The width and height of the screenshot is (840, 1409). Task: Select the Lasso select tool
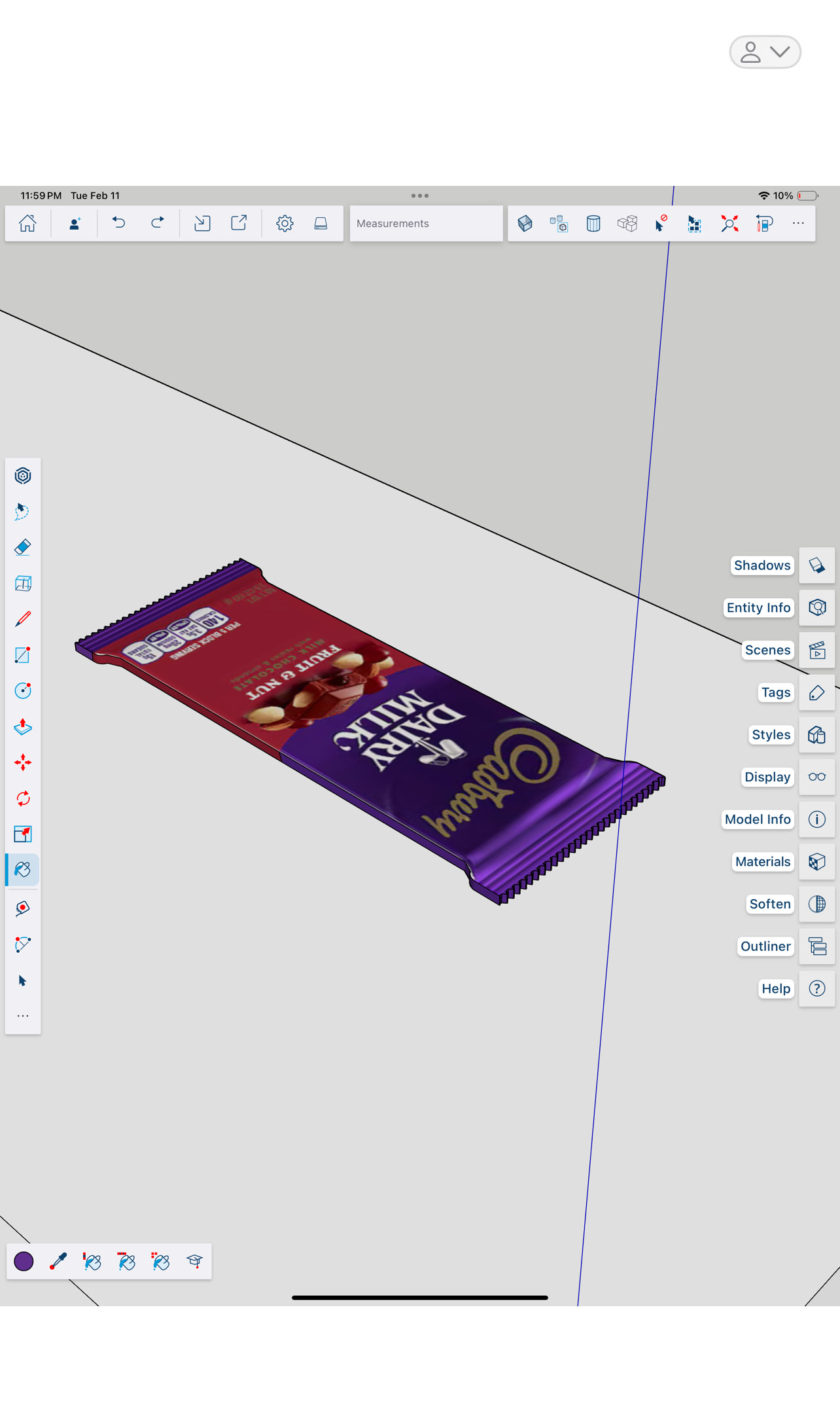coord(23,511)
